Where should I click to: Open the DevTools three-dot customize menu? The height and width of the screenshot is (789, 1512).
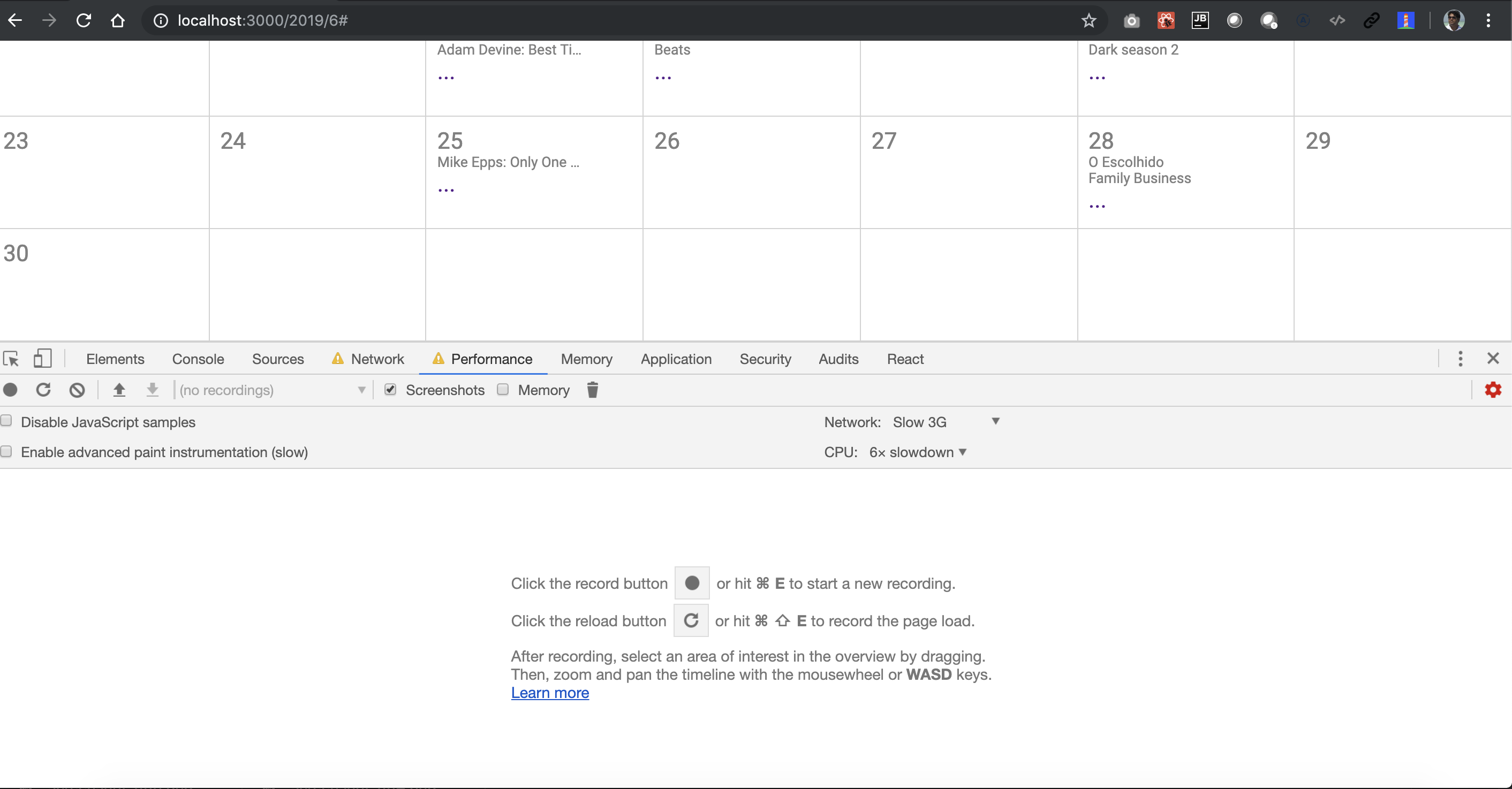point(1461,359)
